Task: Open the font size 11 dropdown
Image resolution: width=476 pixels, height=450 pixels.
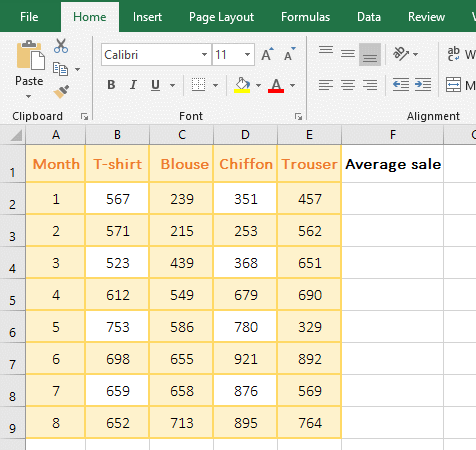Action: 247,54
